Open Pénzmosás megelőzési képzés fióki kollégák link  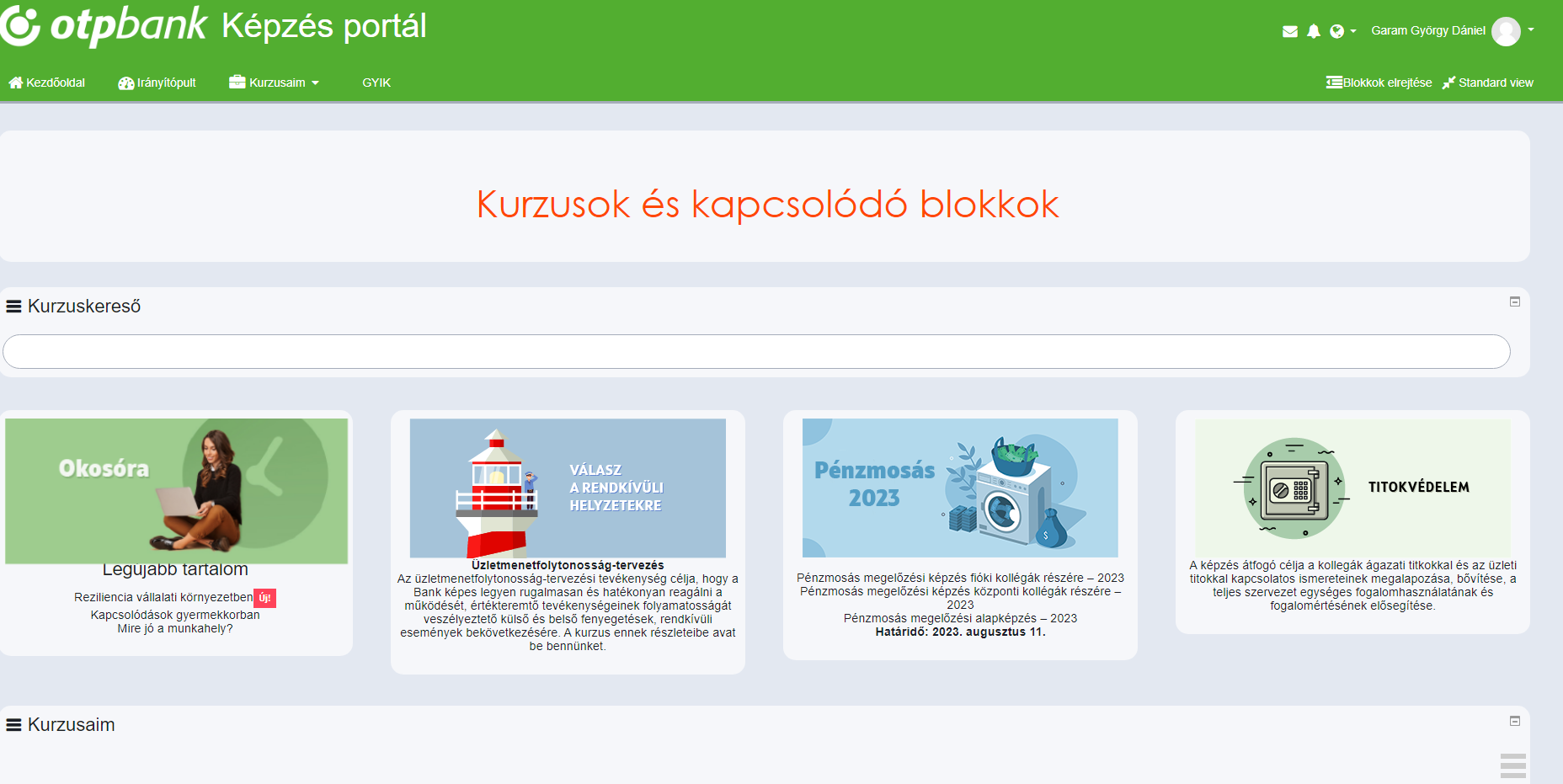coord(960,578)
